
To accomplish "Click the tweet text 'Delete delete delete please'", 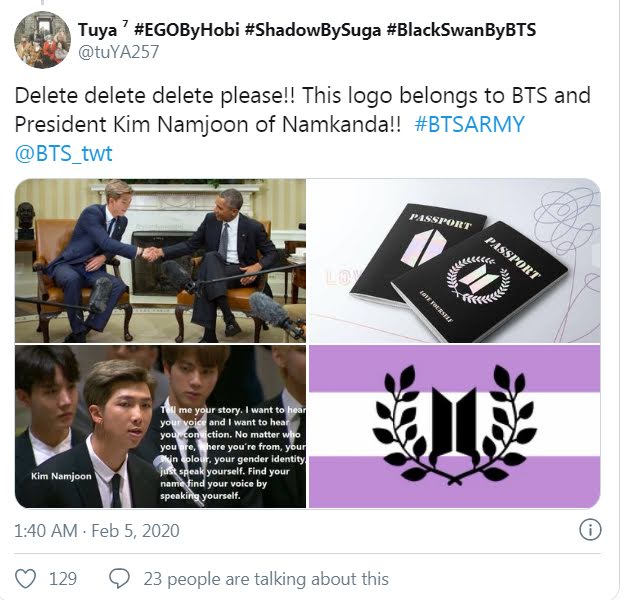I will 154,95.
